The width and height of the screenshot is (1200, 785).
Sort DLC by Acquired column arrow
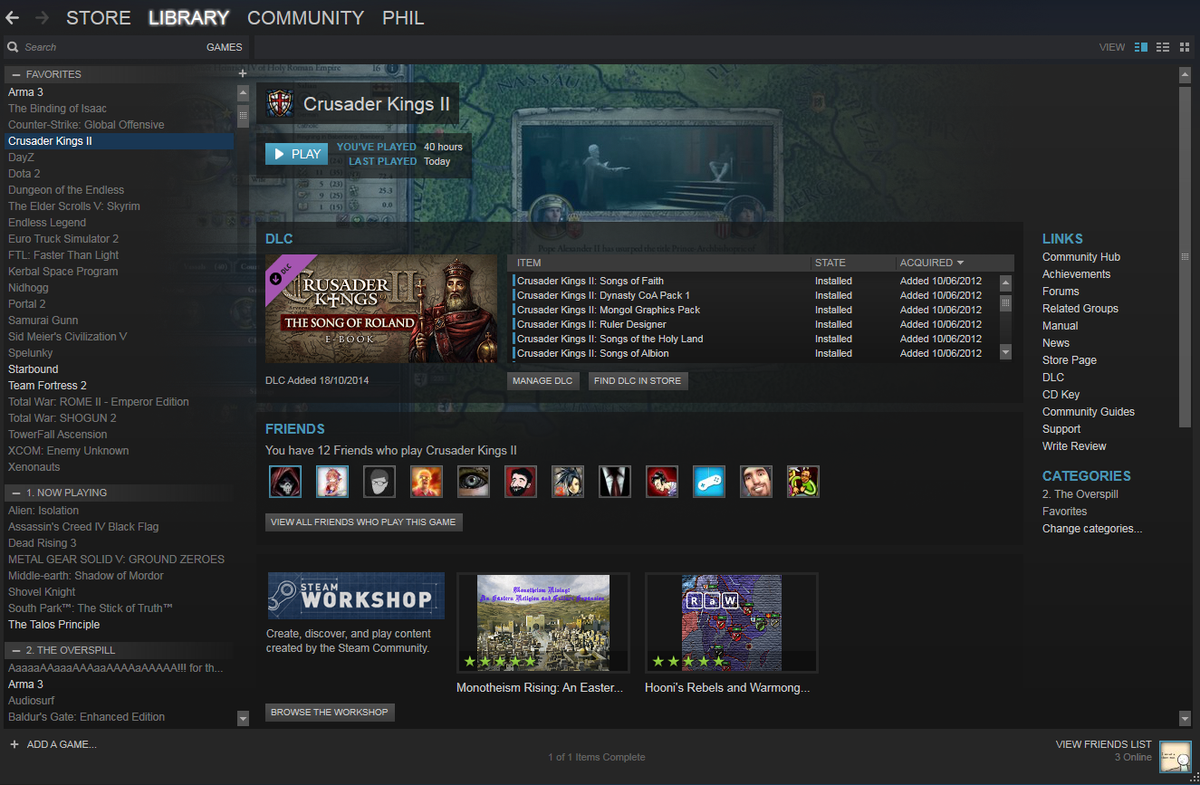[960, 263]
